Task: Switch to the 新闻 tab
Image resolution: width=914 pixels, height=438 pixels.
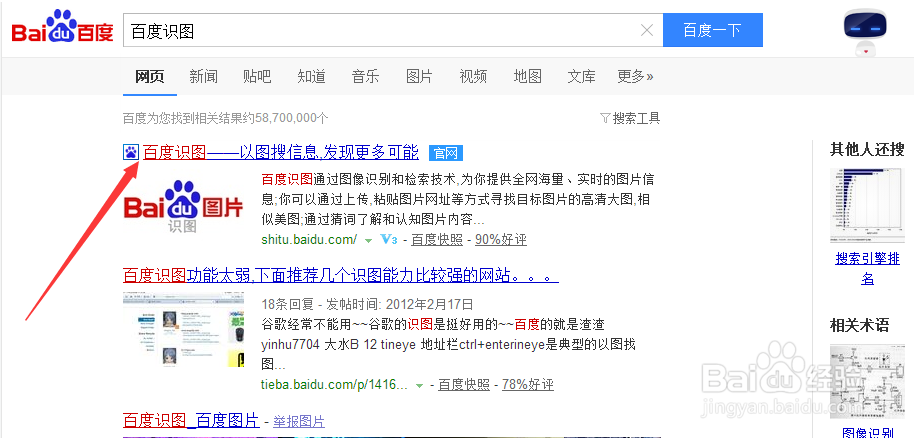Action: coord(203,76)
